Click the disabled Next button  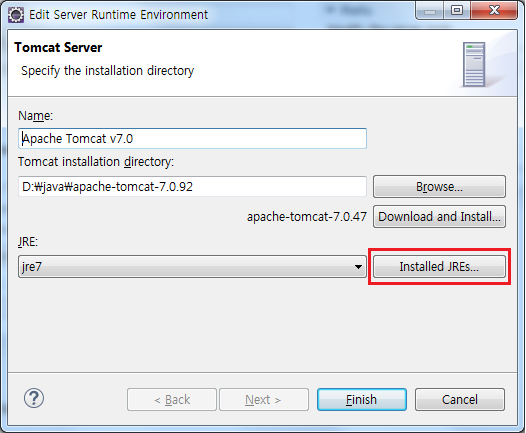click(x=264, y=399)
